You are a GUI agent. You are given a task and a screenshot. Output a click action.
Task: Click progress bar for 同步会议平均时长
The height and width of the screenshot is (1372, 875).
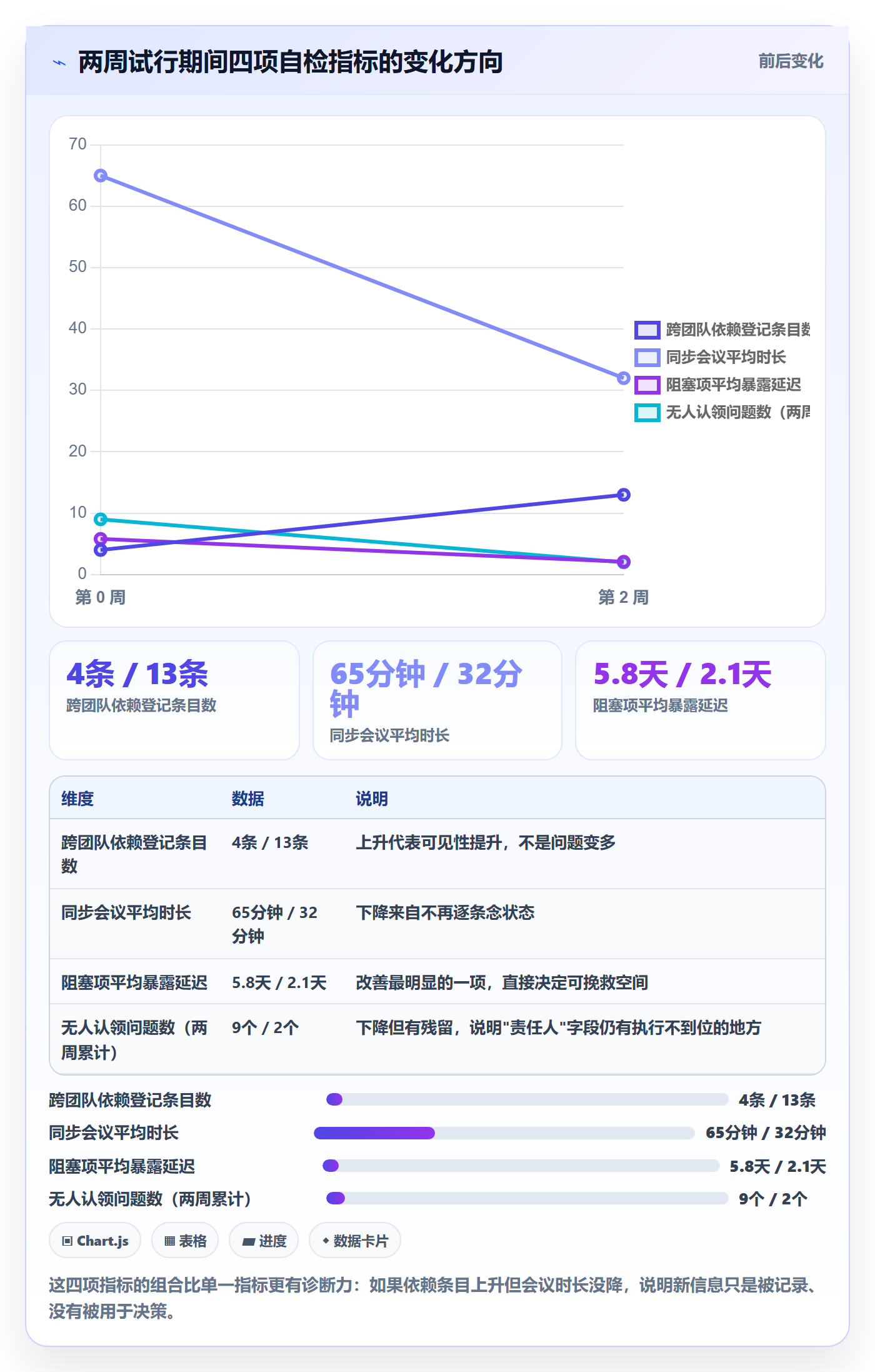coord(504,1132)
